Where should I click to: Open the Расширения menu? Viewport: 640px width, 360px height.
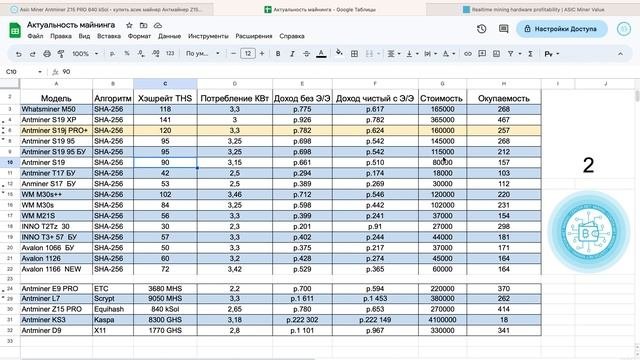coord(253,36)
